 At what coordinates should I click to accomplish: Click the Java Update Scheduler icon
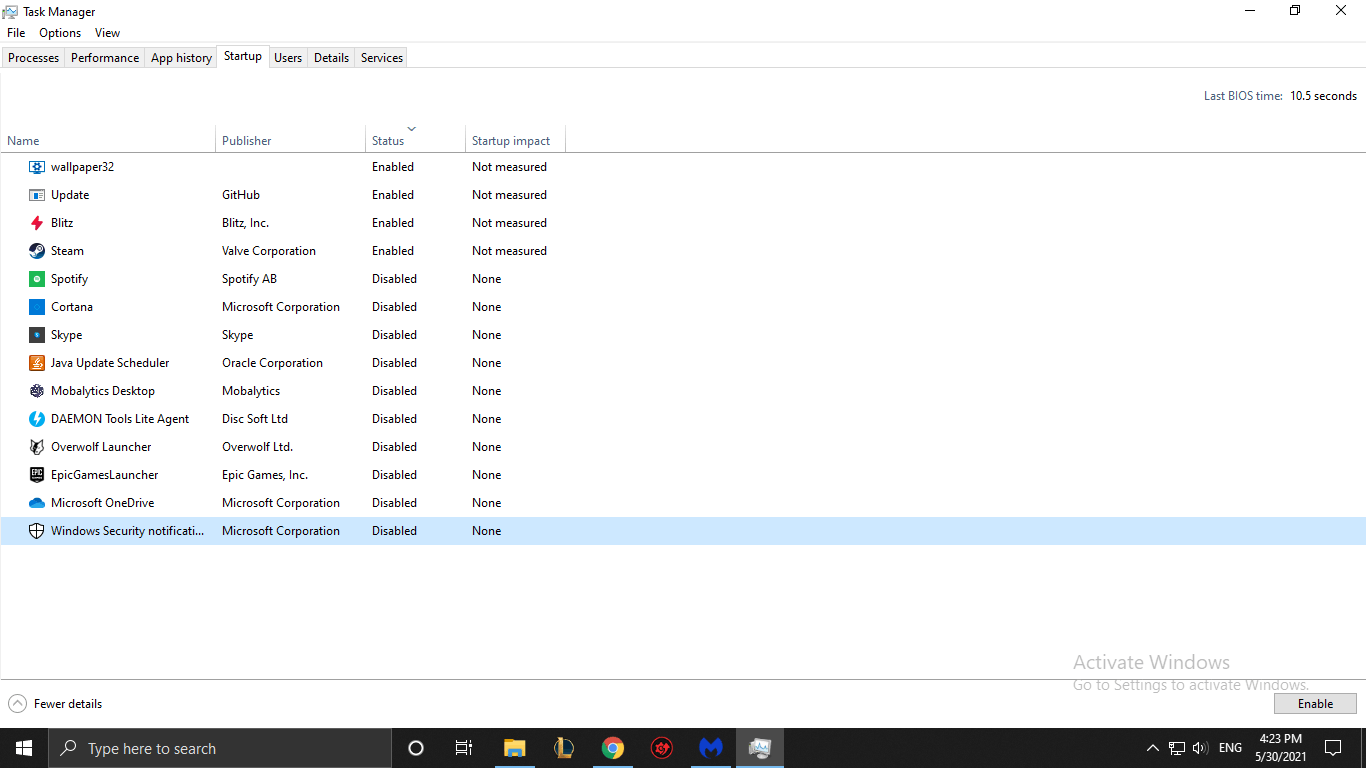(36, 362)
